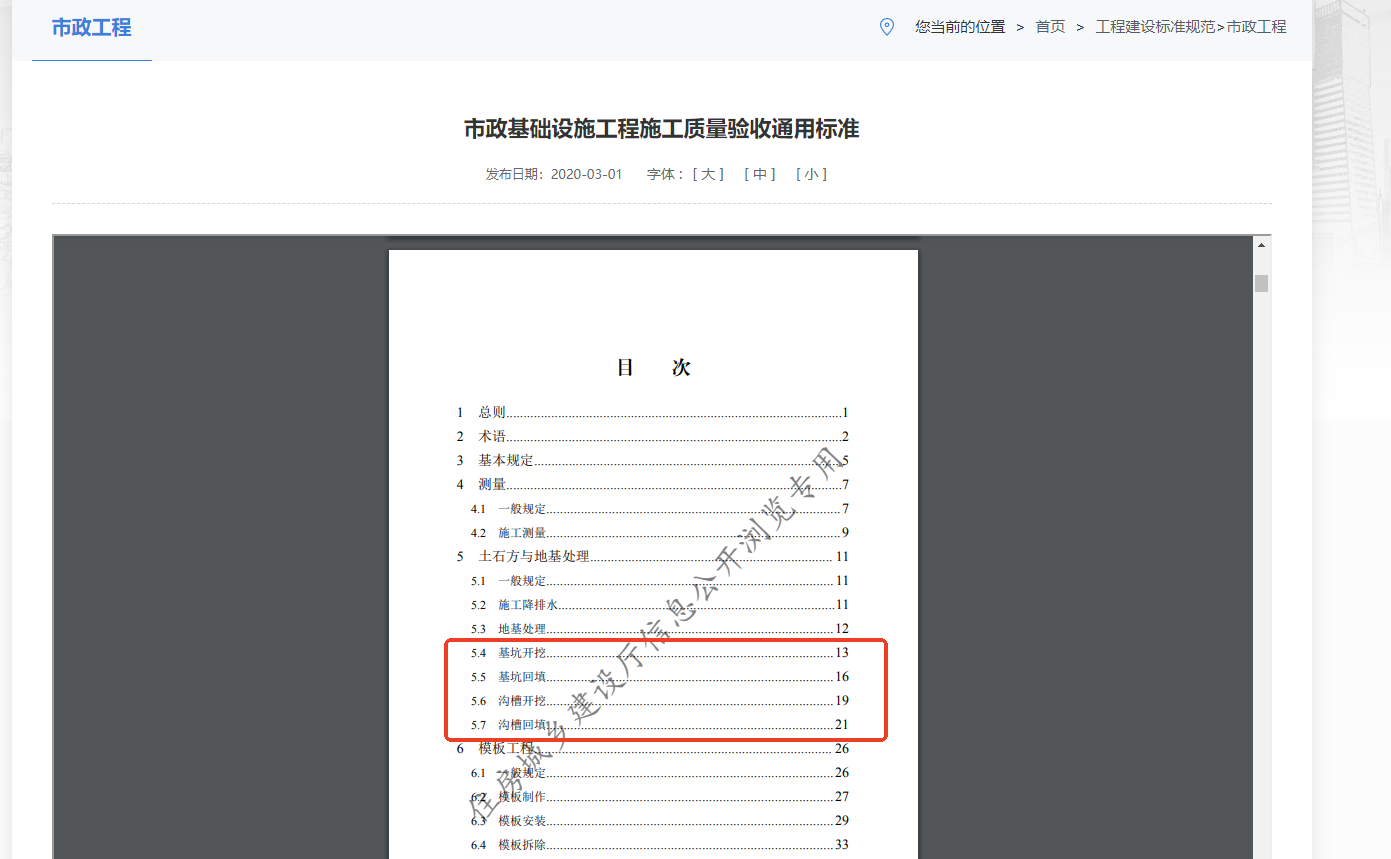Open TOC entry 4.2 施工测量
Screen dimensions: 1391x859
coord(522,533)
